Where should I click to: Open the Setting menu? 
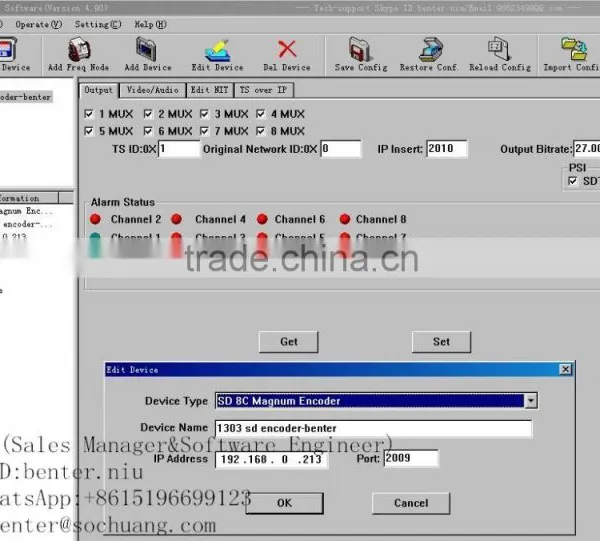[98, 24]
